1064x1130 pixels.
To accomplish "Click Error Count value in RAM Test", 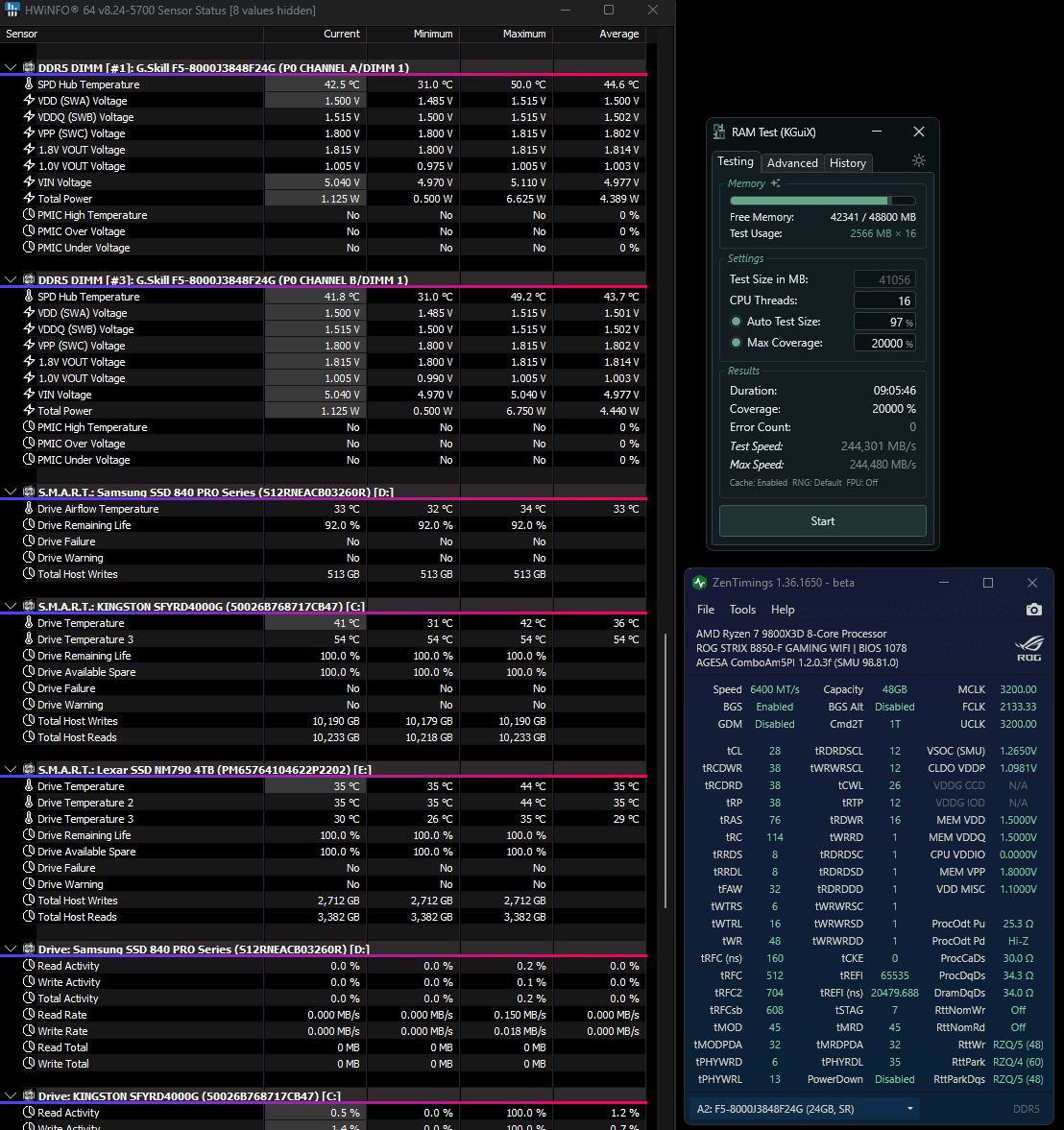I will pyautogui.click(x=912, y=426).
